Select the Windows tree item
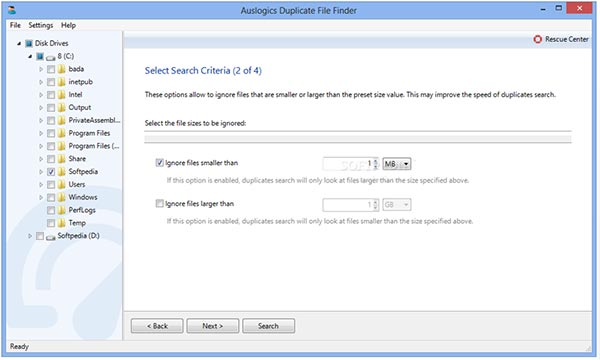Screen dimensions: 600x360 click(83, 197)
